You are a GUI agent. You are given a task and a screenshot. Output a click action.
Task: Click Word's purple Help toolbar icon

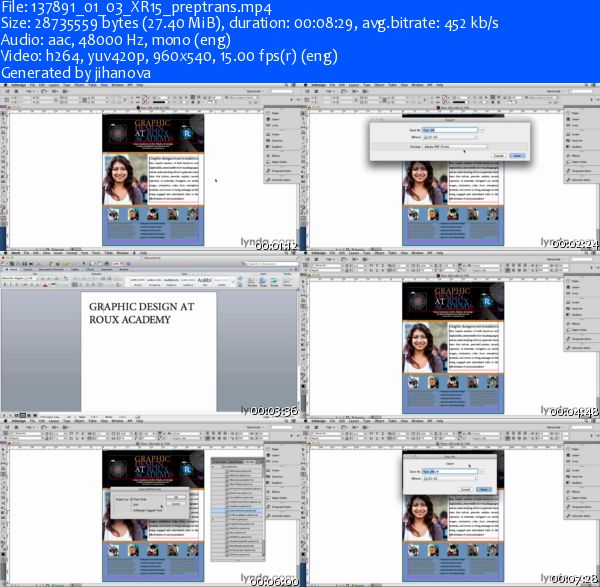(128, 264)
